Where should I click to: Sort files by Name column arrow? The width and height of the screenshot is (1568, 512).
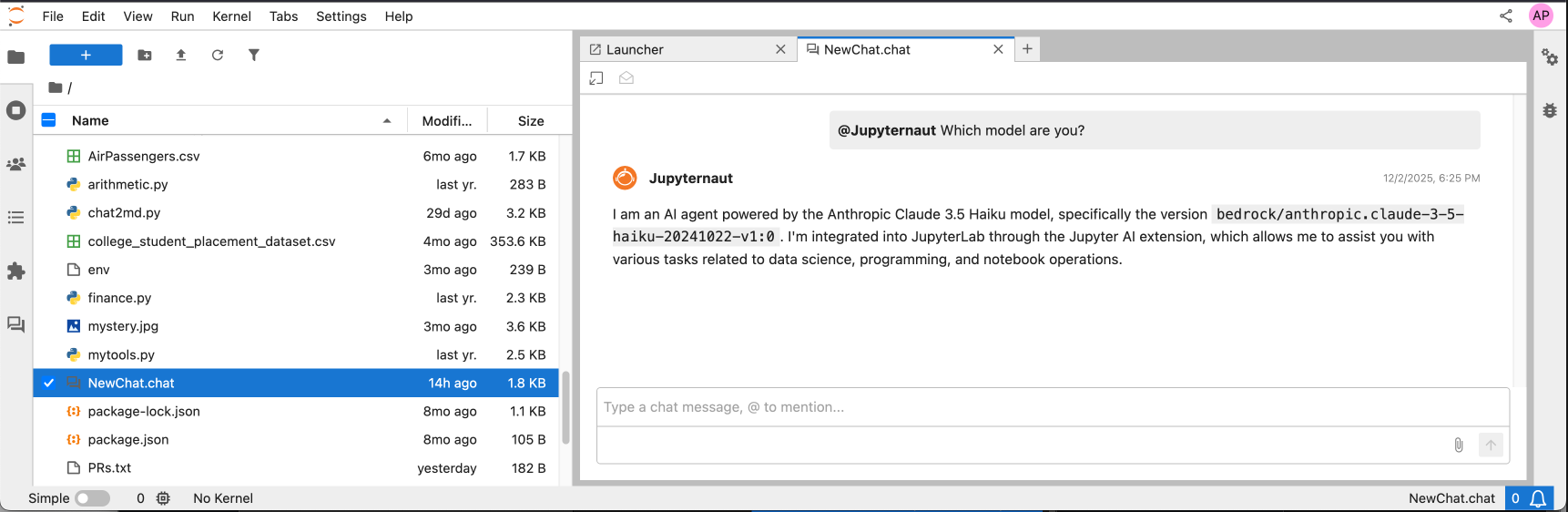point(387,120)
